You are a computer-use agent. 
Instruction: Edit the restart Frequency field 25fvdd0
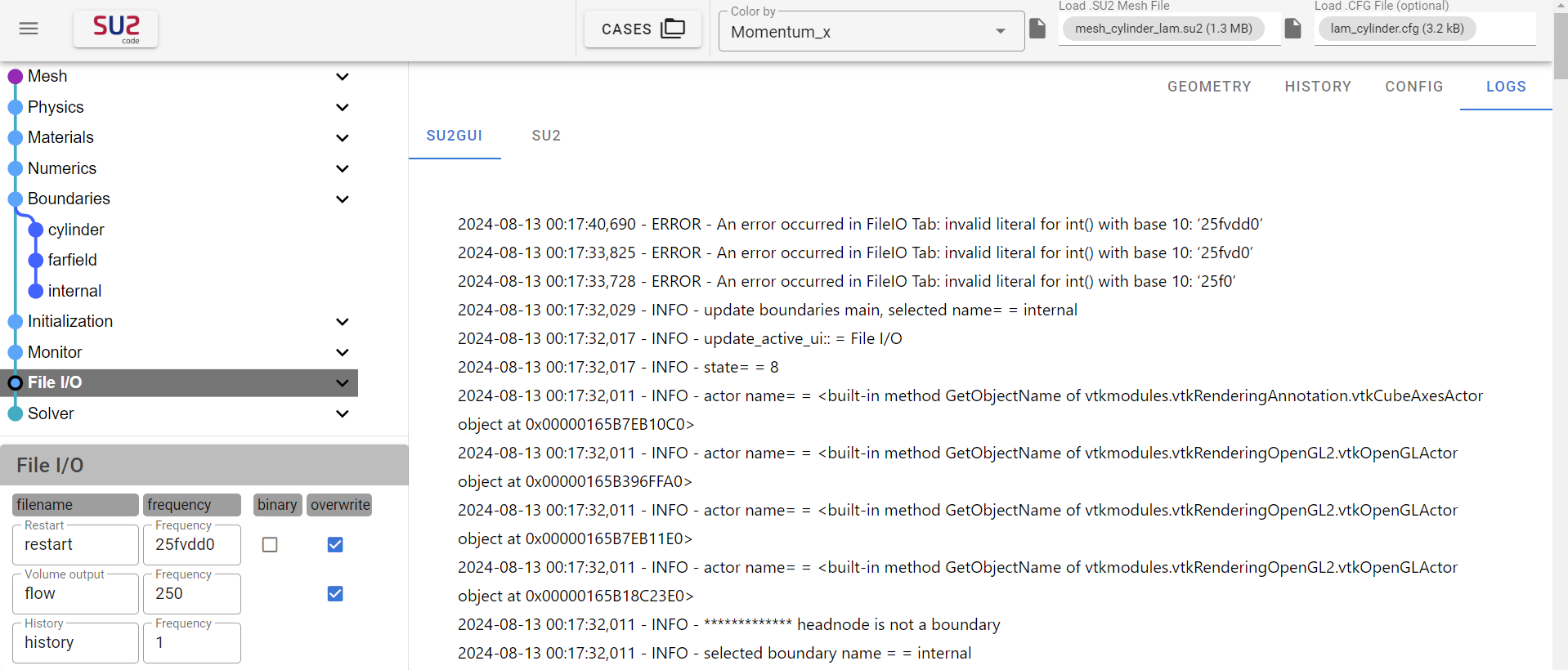click(192, 544)
